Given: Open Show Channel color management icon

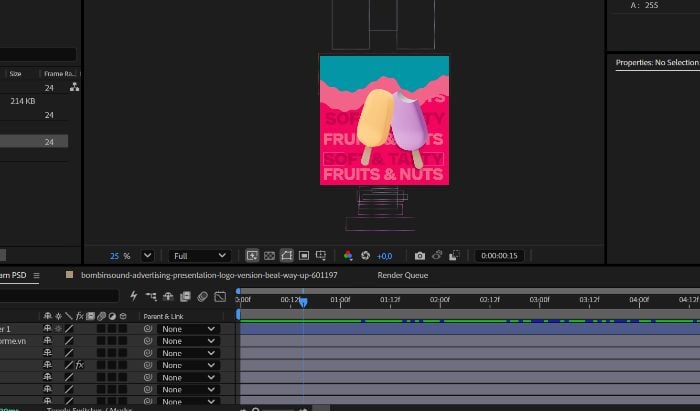Looking at the screenshot, I should point(348,256).
